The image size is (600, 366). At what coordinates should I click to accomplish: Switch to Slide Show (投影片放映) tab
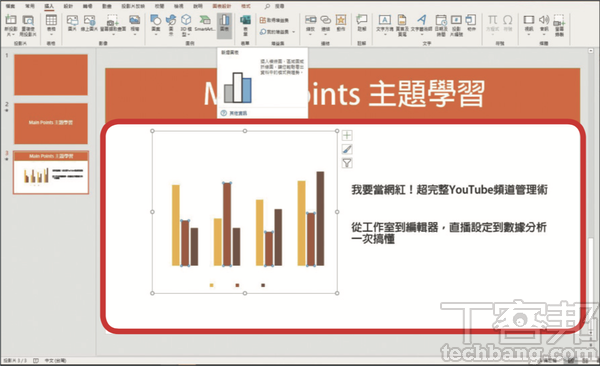(133, 6)
